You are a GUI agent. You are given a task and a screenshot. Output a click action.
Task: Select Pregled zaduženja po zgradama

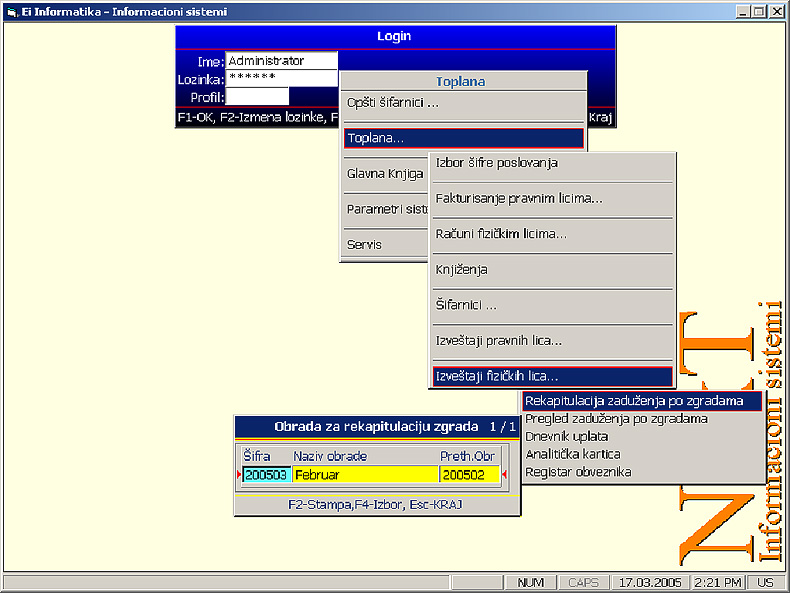pyautogui.click(x=616, y=419)
